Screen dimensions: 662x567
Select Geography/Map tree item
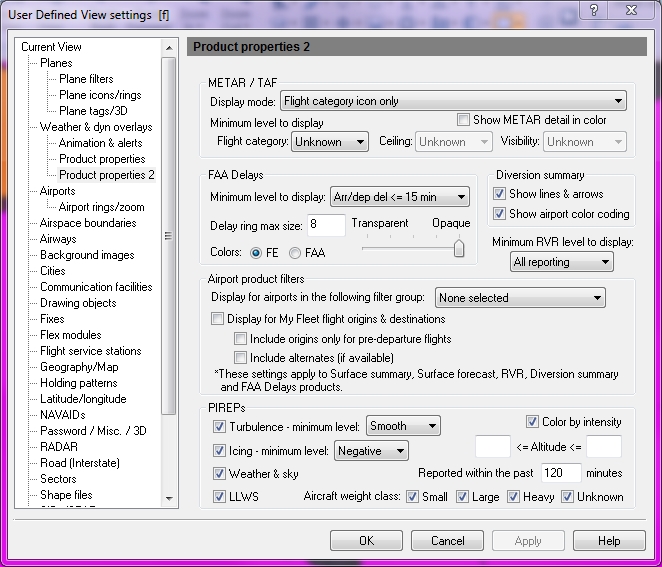pos(79,367)
